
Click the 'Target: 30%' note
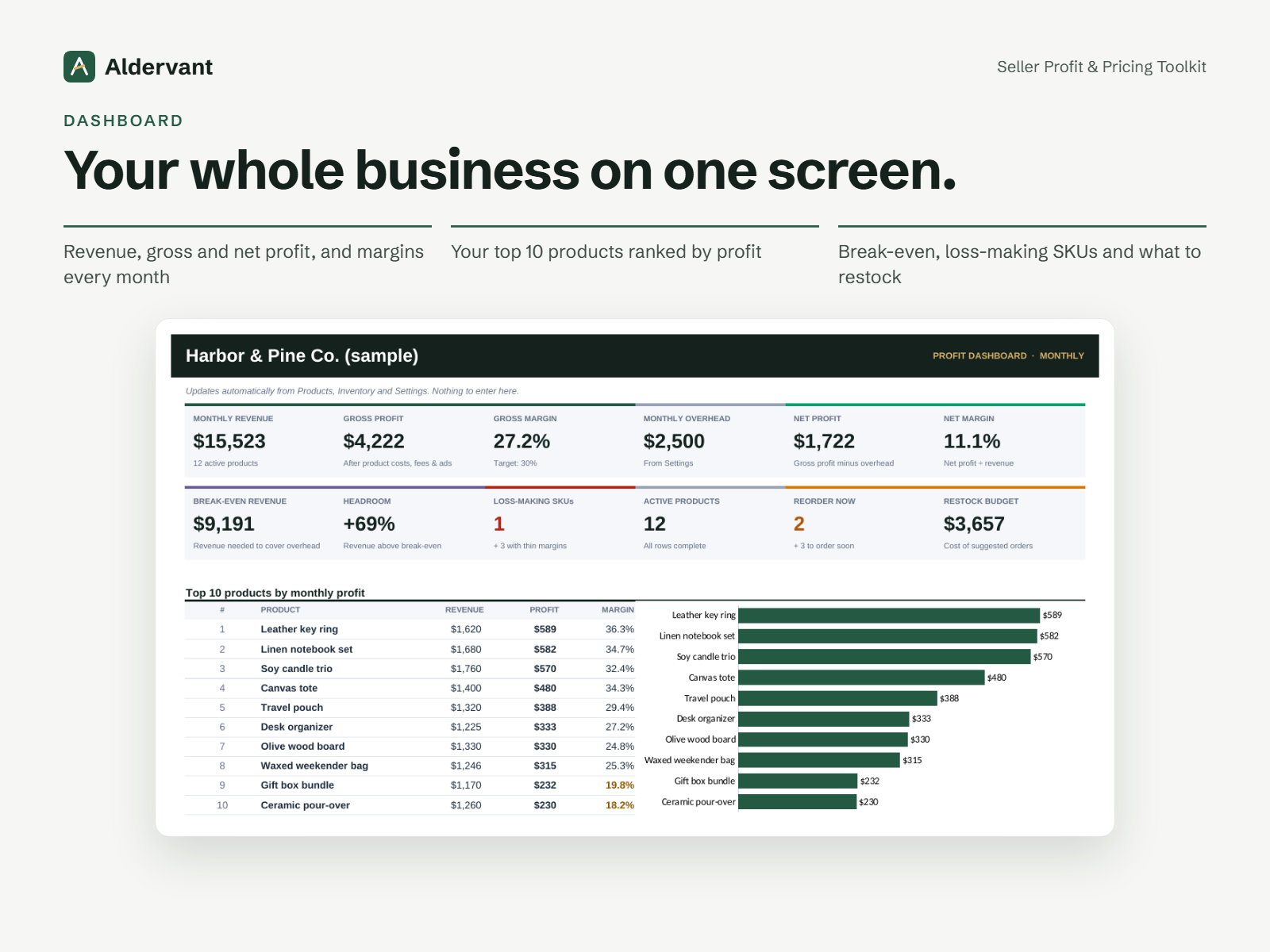tap(515, 463)
